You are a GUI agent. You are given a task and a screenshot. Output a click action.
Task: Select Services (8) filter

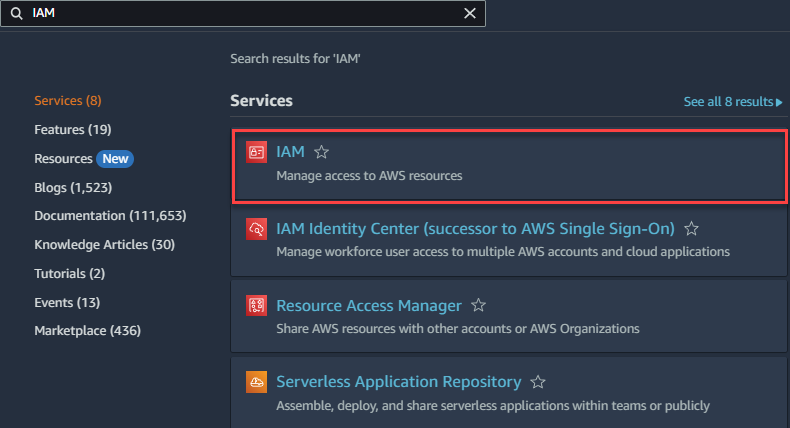pos(68,100)
